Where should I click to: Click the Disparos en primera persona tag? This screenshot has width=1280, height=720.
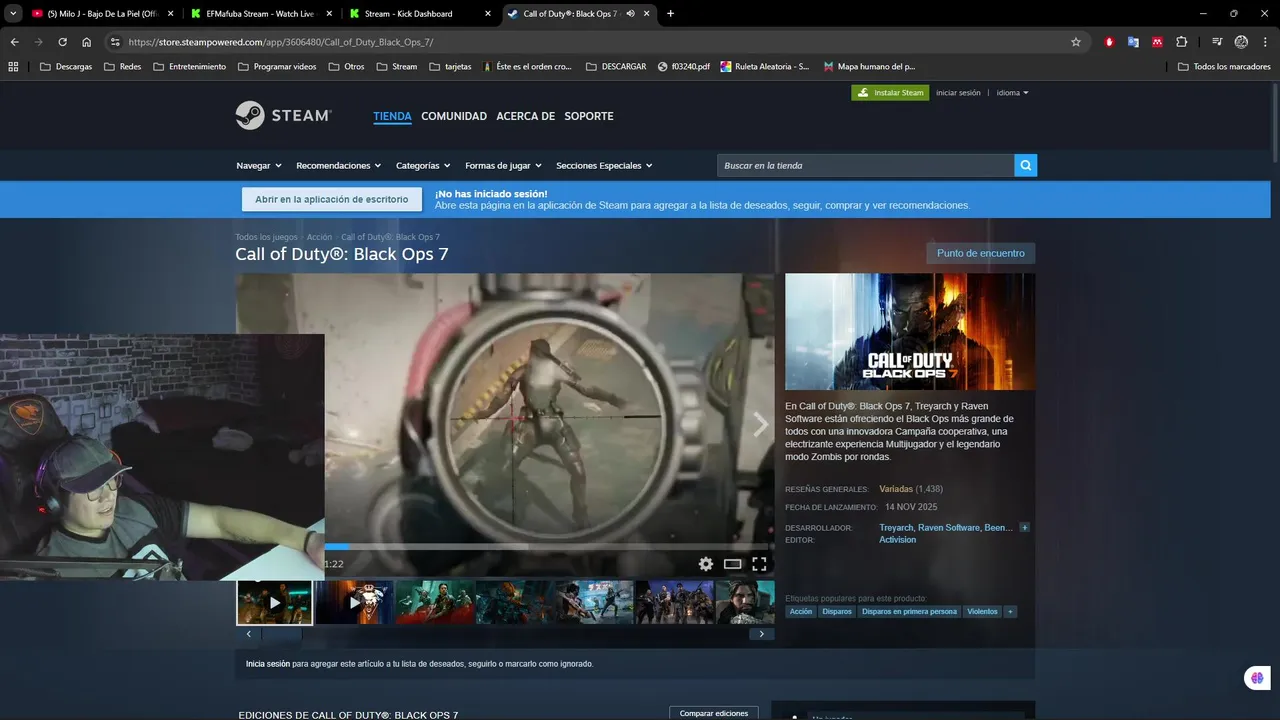[x=909, y=612]
